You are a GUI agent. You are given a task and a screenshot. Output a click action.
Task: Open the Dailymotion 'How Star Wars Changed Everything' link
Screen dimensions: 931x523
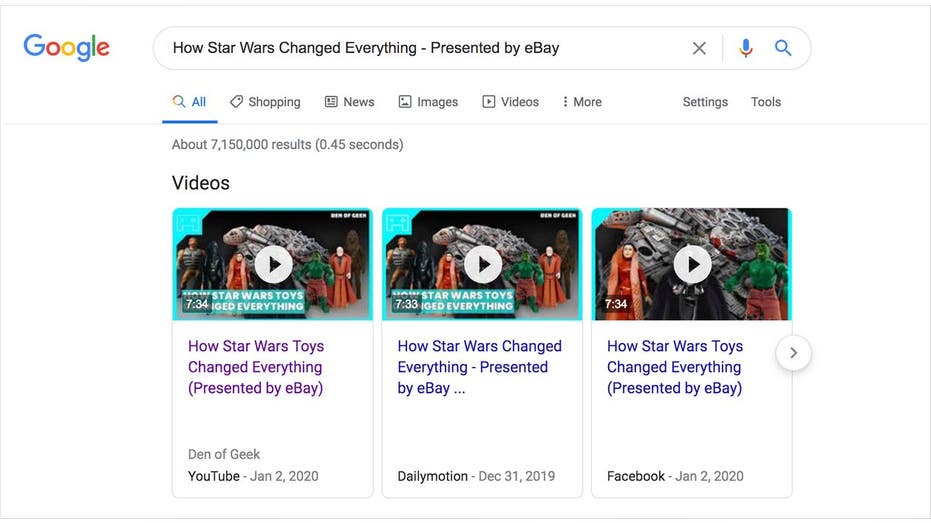click(x=480, y=367)
